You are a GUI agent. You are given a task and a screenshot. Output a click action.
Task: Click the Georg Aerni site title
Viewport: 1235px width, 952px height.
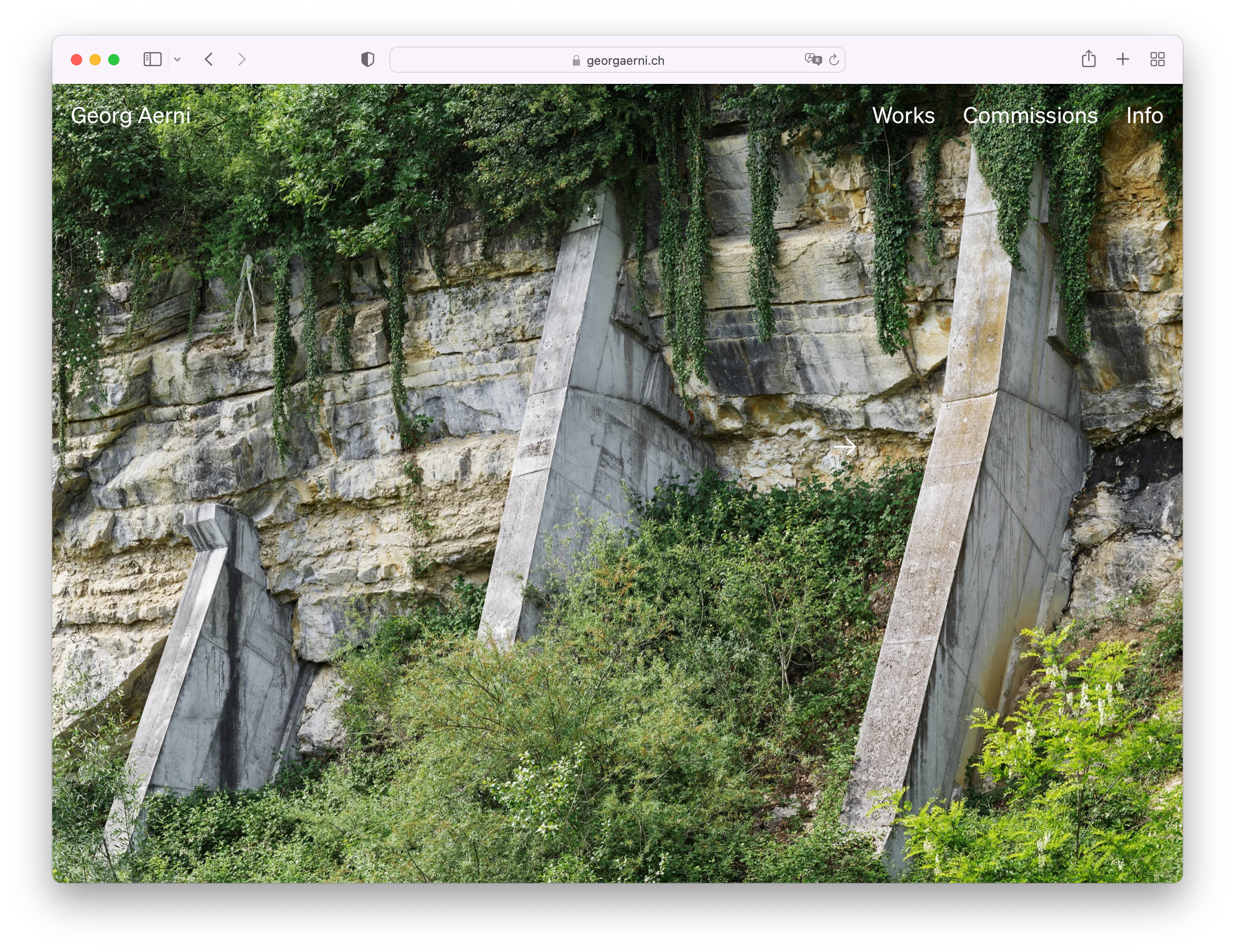131,115
